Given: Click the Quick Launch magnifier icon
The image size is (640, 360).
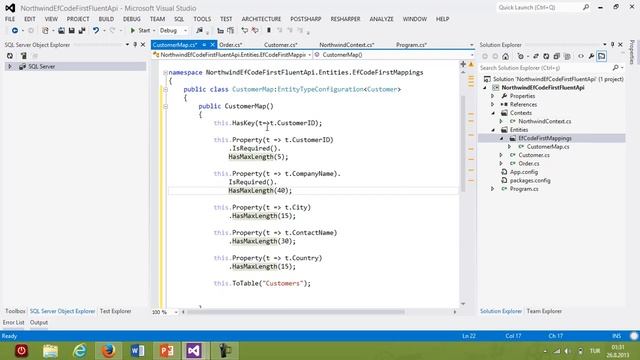Looking at the screenshot, I should tap(586, 7).
